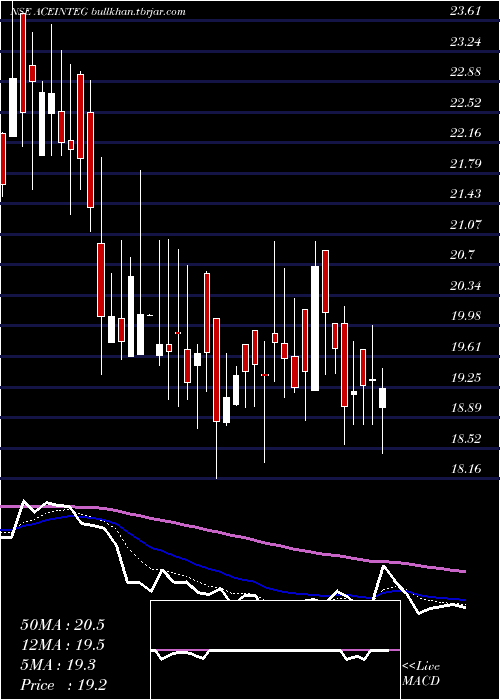Click the 18.16 price axis label
The image size is (500, 700).
click(x=466, y=469)
